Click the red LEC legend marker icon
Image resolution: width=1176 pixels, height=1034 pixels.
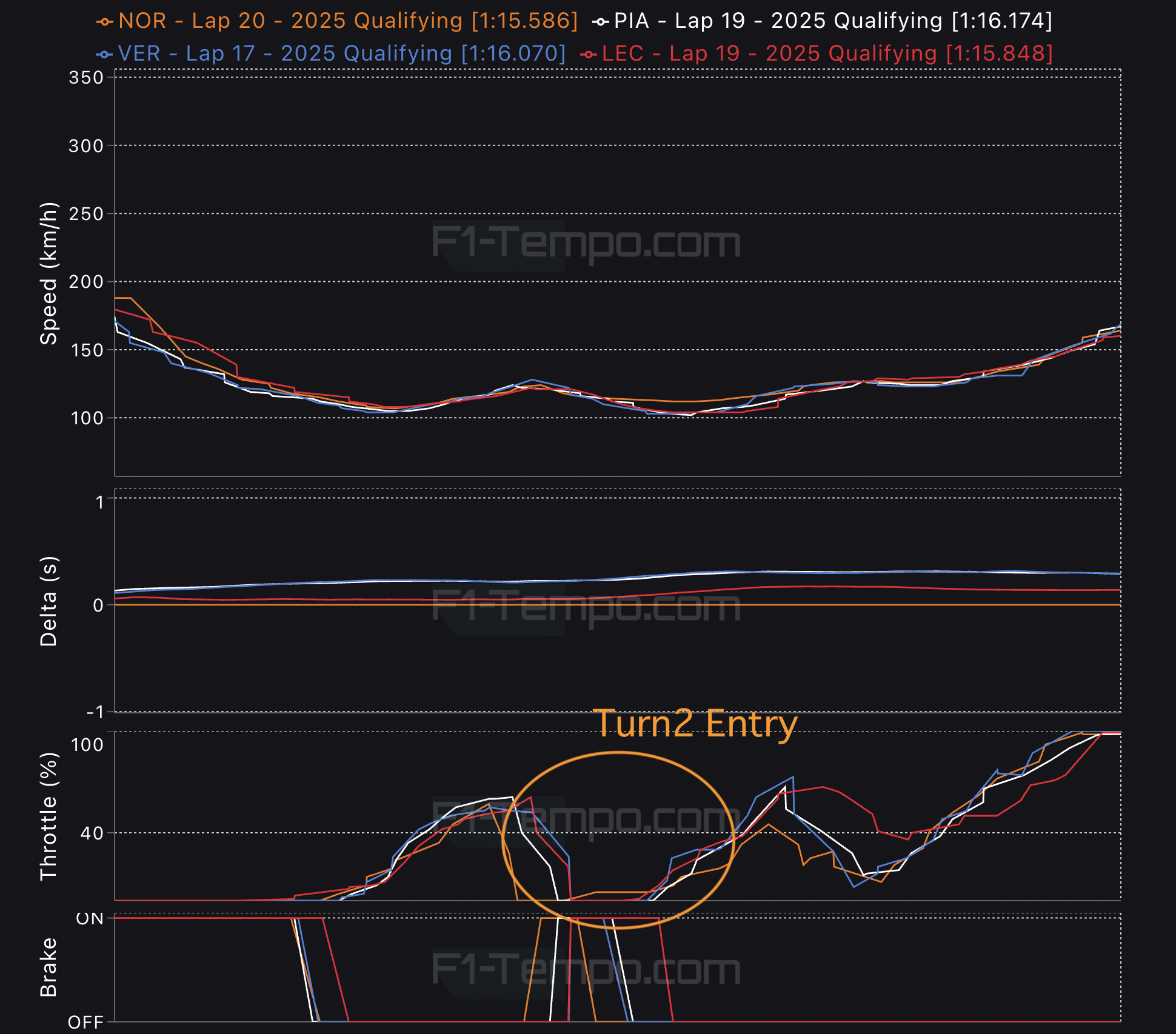[x=588, y=55]
